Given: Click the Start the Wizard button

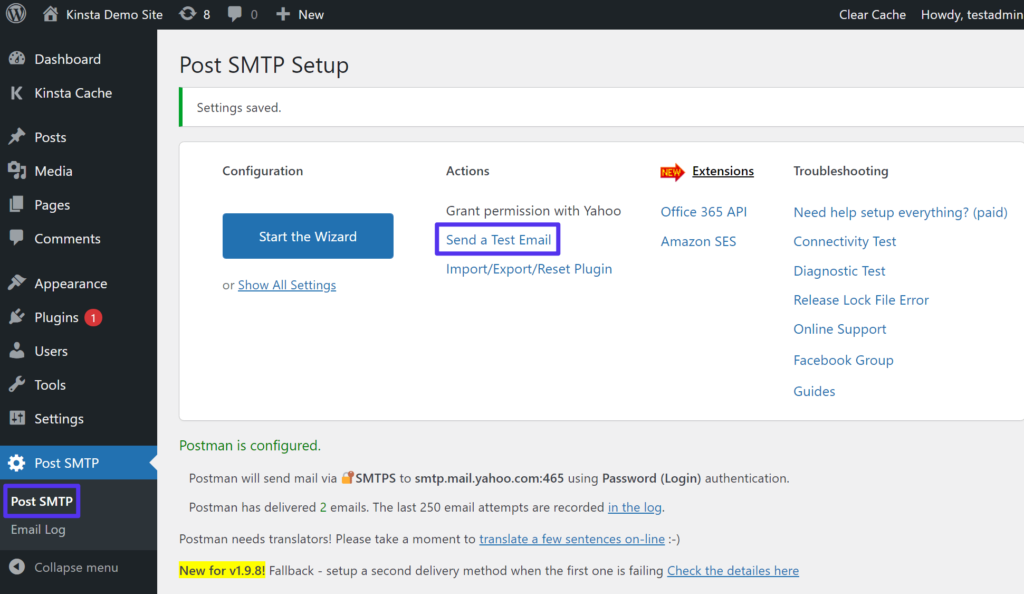Looking at the screenshot, I should point(307,236).
